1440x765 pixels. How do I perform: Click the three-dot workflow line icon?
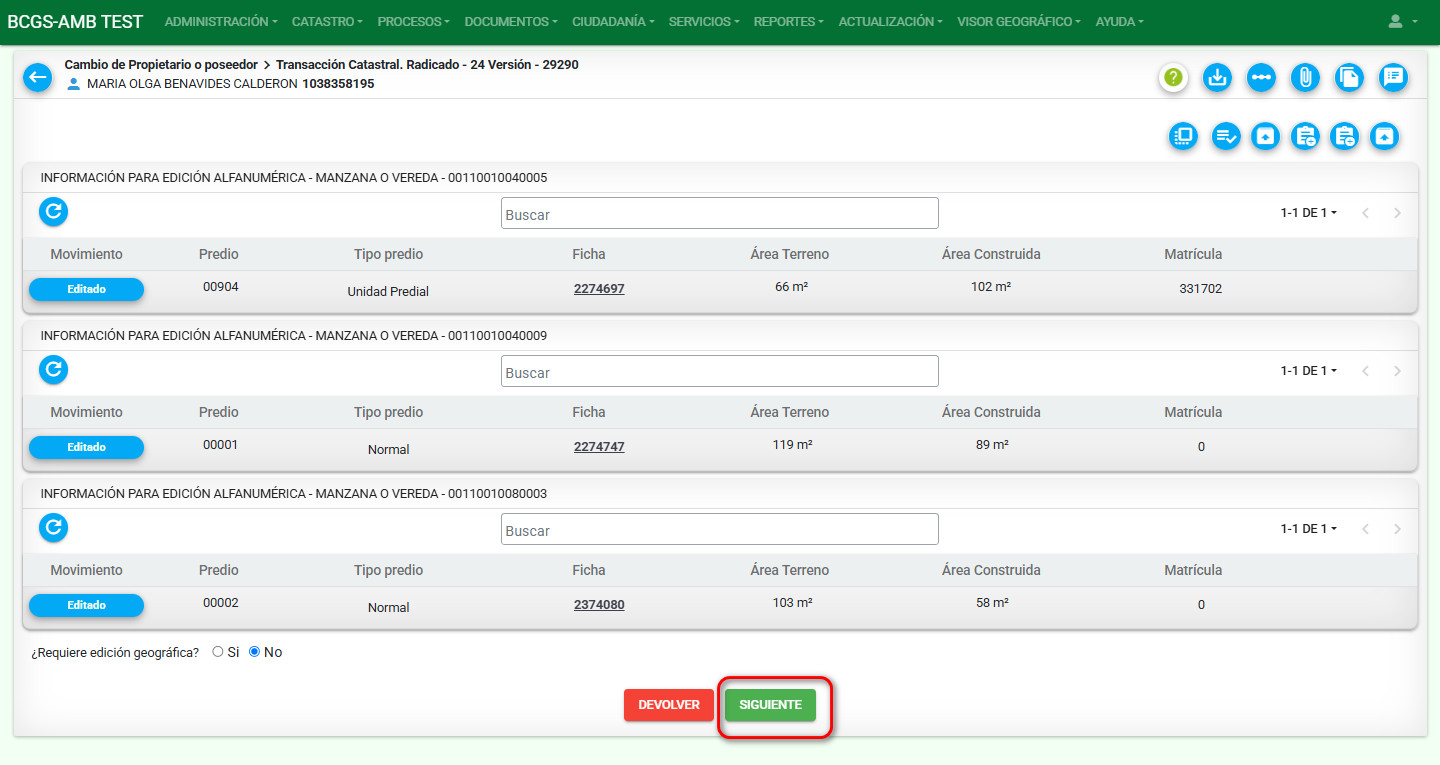(1261, 77)
